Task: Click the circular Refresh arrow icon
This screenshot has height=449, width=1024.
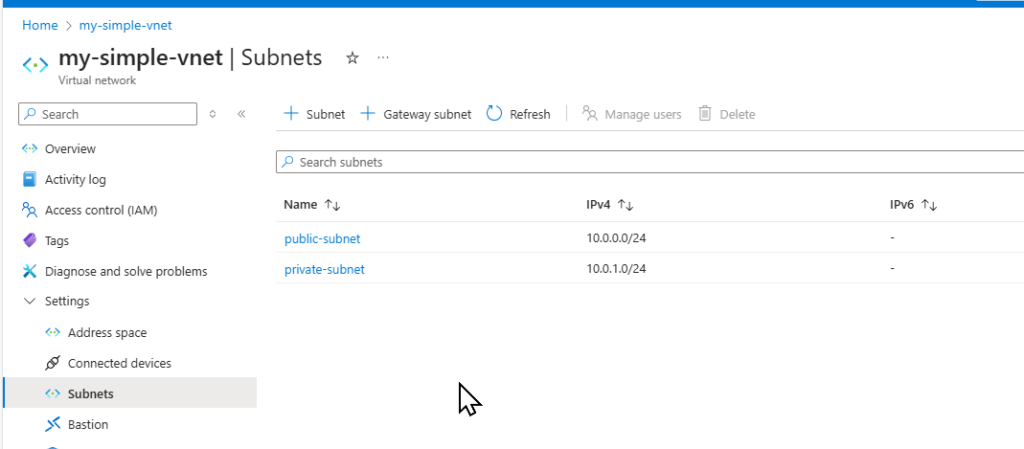Action: (x=494, y=114)
